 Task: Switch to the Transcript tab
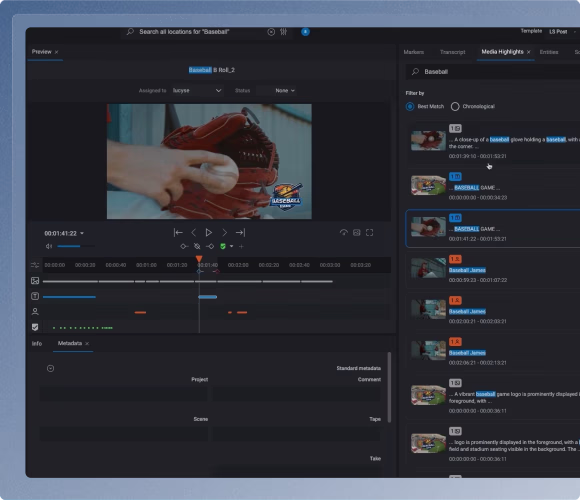coord(452,52)
